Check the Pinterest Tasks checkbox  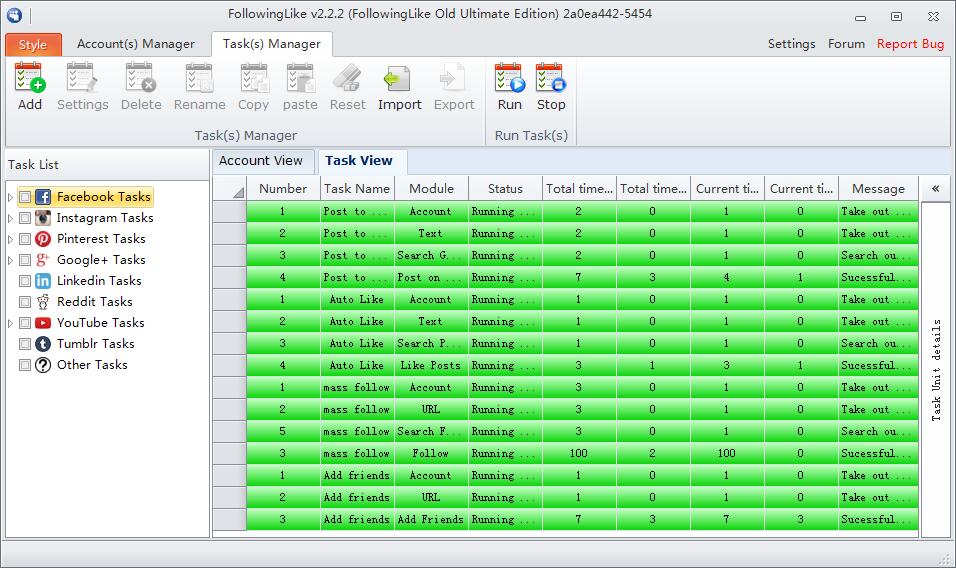[x=25, y=239]
